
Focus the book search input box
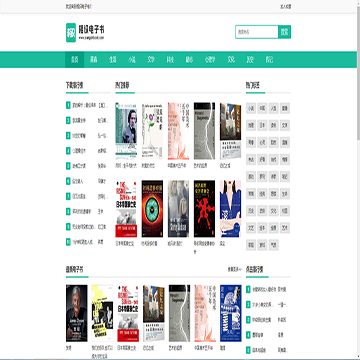(x=257, y=32)
